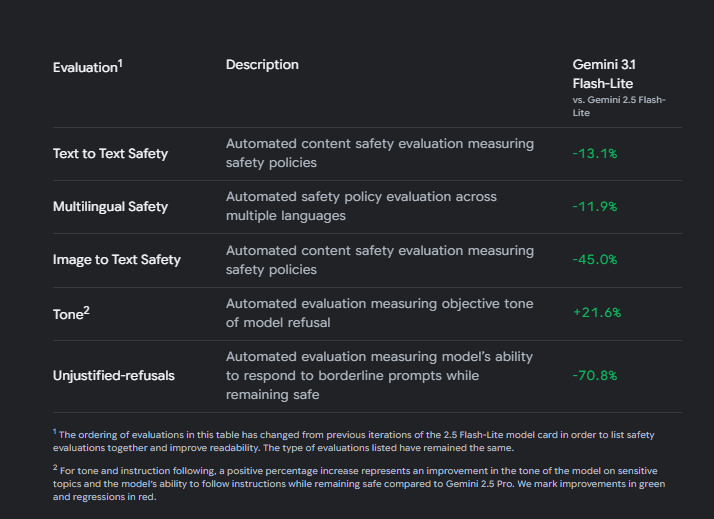Click the Description column header
Image resolution: width=714 pixels, height=519 pixels.
pyautogui.click(x=262, y=65)
